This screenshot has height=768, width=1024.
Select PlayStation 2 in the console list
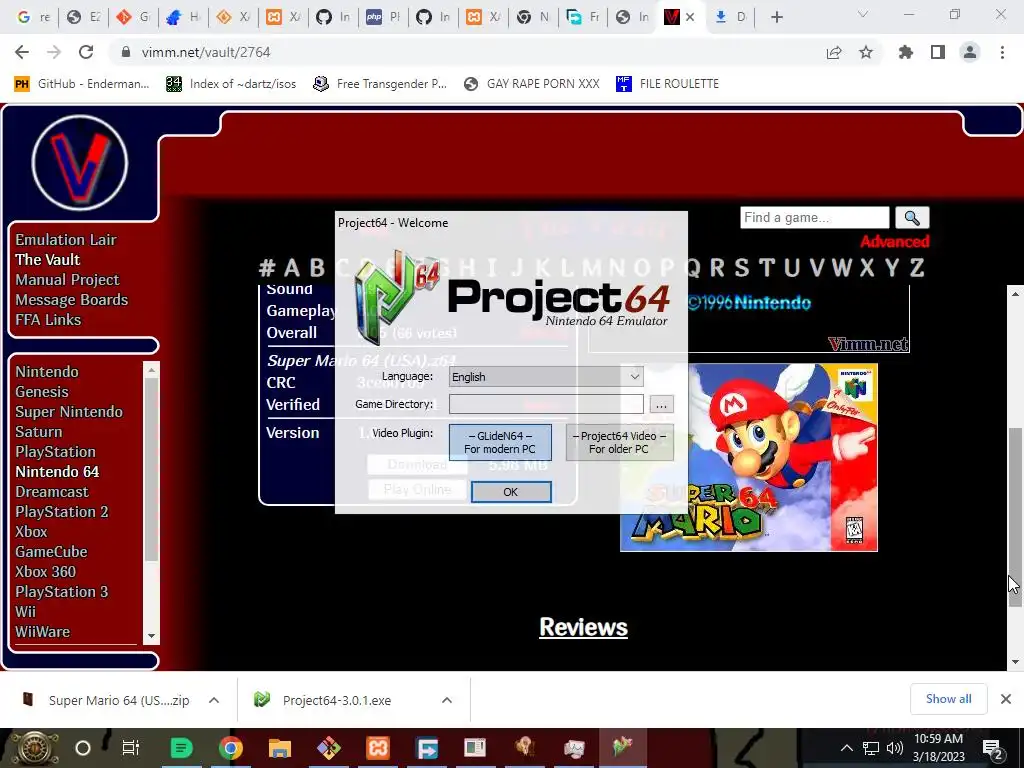[62, 511]
